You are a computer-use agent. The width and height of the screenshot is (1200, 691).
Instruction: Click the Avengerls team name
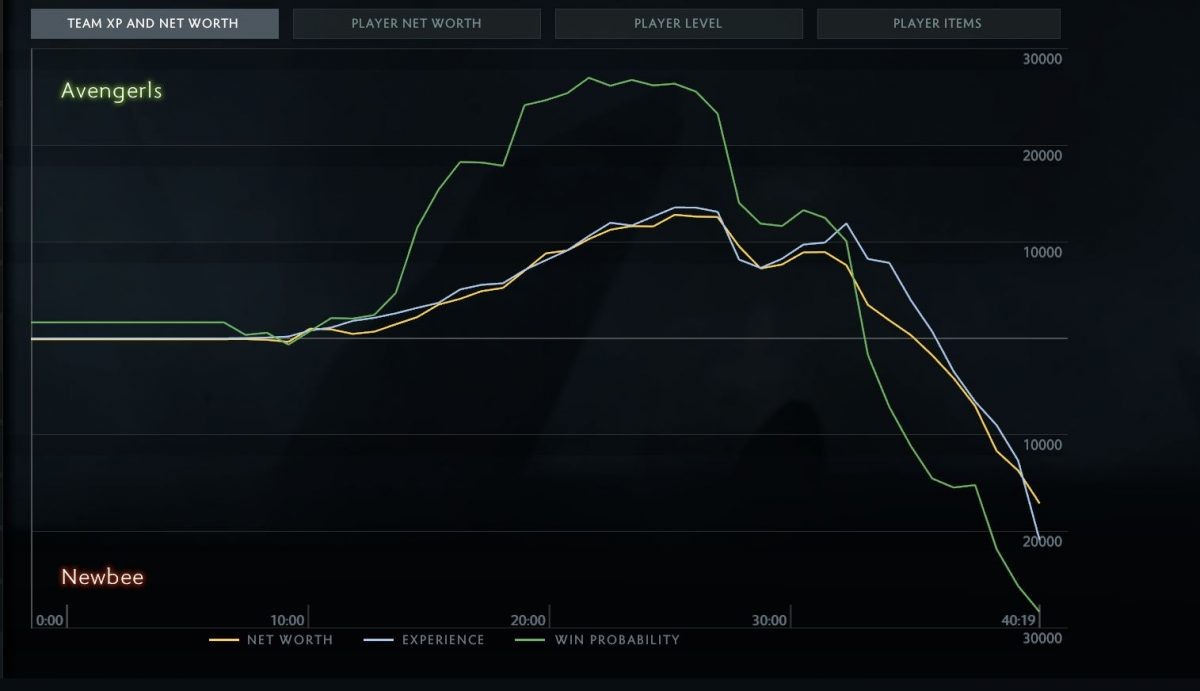pos(111,91)
